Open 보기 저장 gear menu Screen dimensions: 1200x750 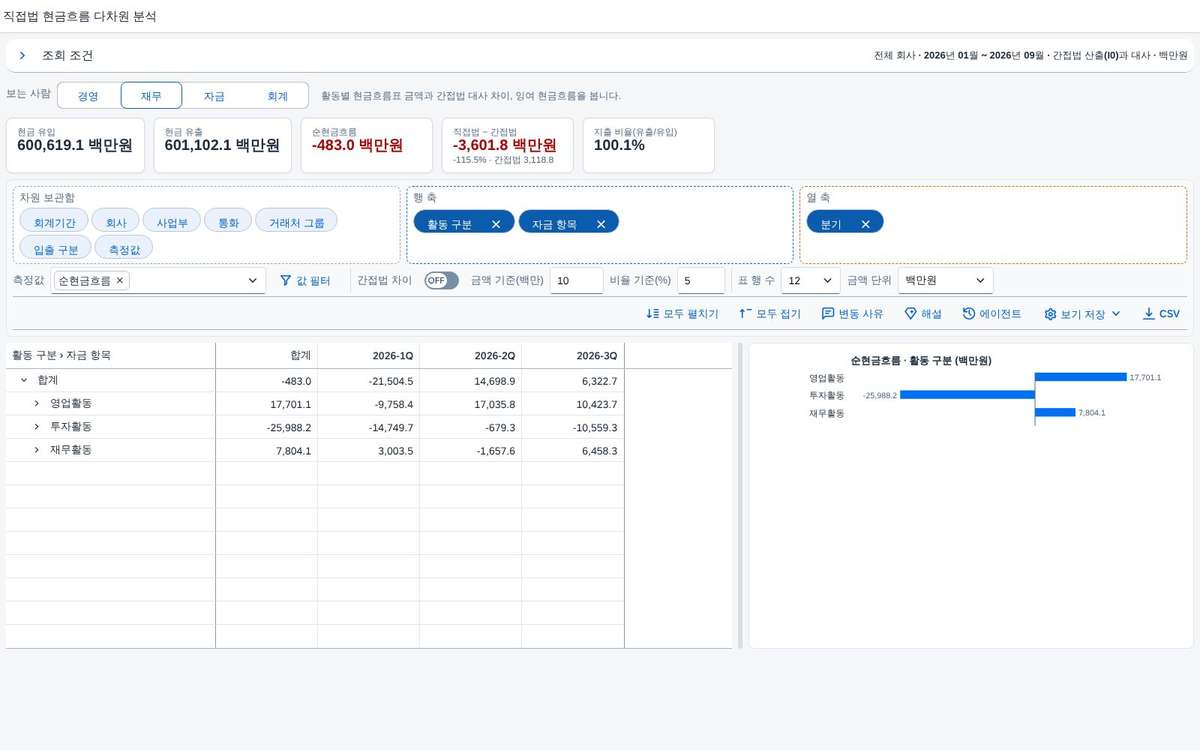[1082, 314]
